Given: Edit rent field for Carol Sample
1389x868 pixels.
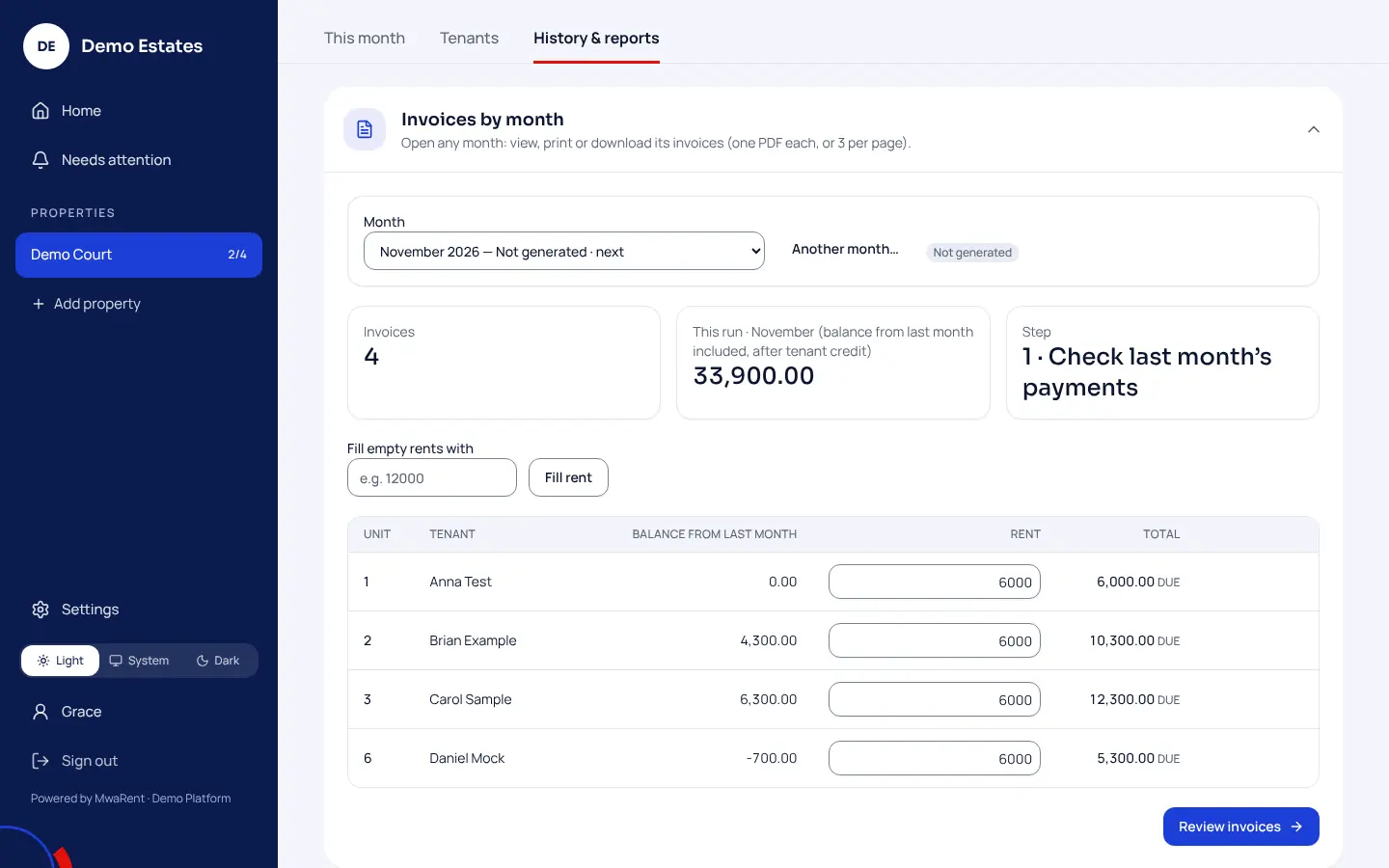Looking at the screenshot, I should click(935, 699).
